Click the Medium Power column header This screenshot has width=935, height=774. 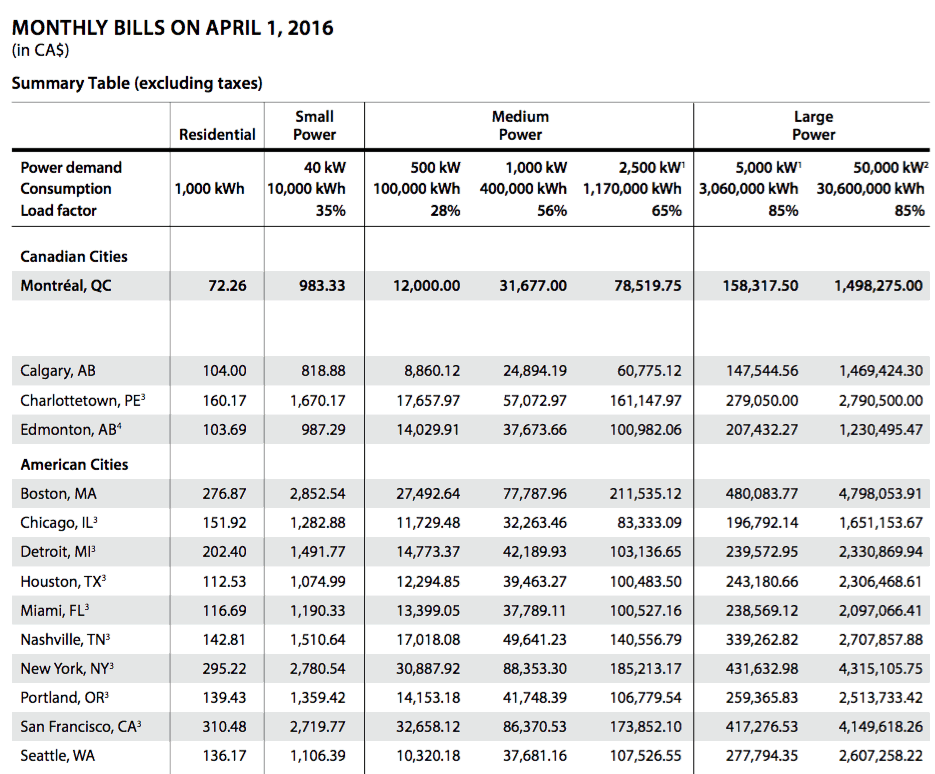tap(520, 126)
